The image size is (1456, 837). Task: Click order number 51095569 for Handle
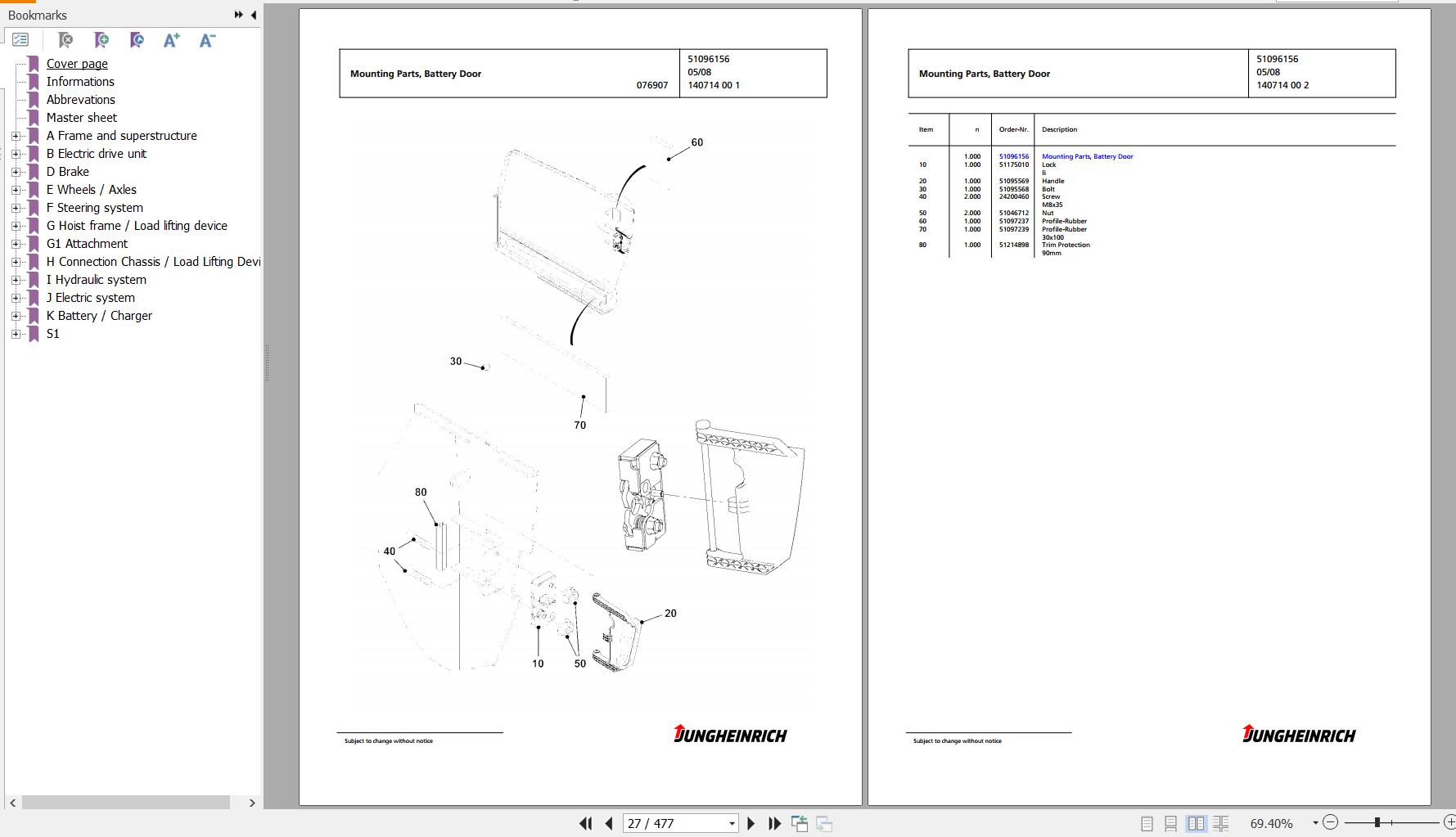pyautogui.click(x=1013, y=181)
